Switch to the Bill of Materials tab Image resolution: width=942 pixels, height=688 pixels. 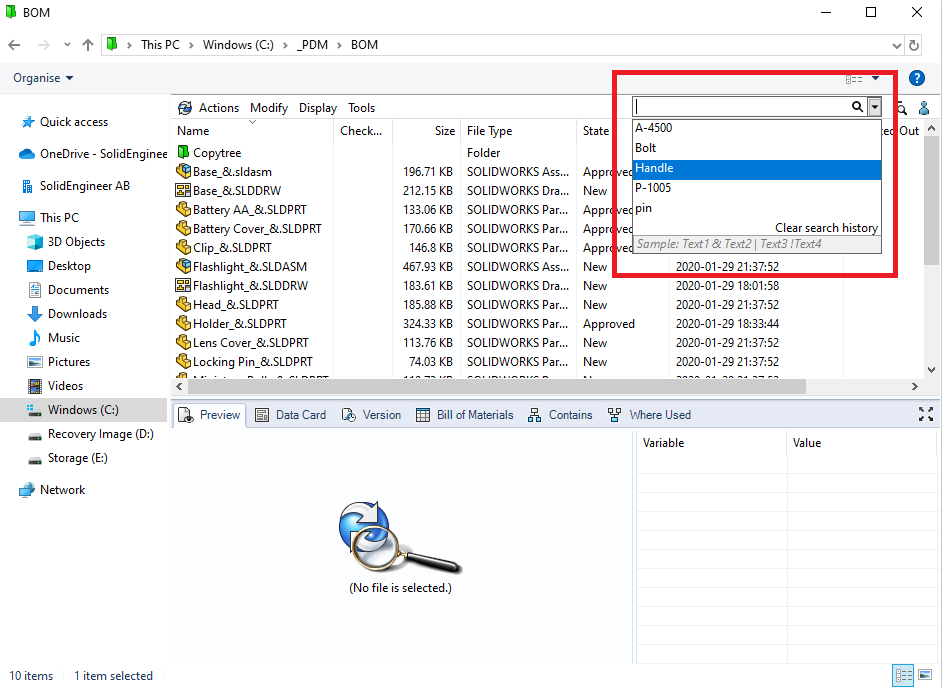click(x=474, y=415)
